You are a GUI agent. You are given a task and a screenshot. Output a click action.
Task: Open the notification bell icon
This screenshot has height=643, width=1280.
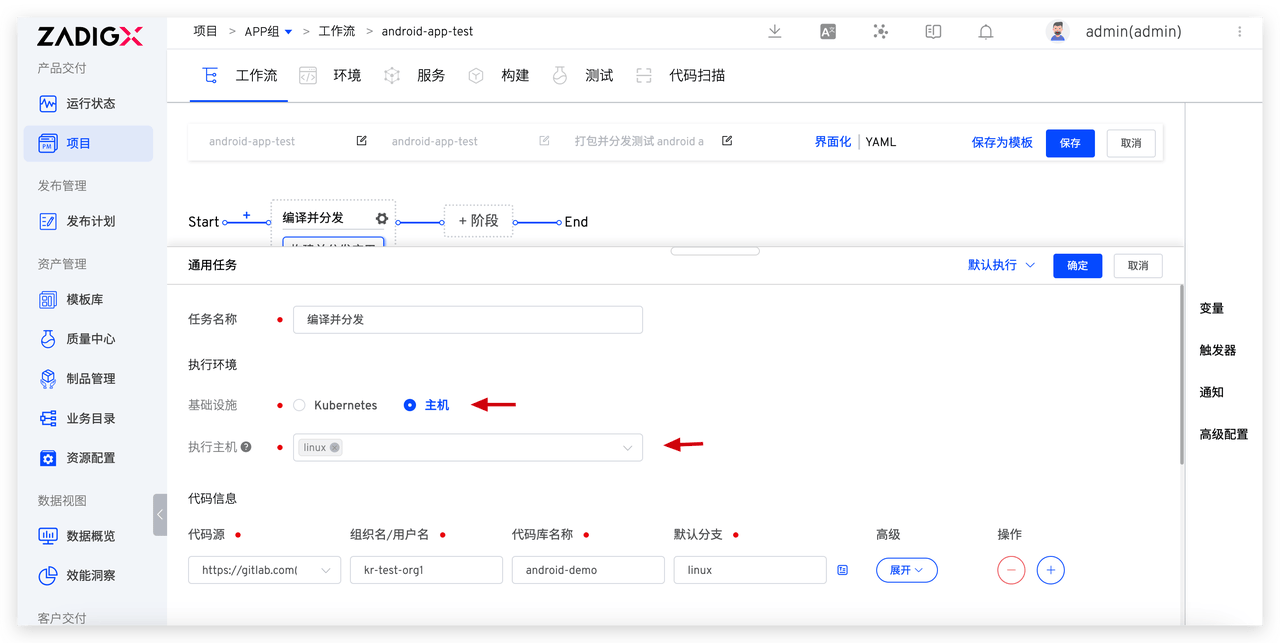[986, 32]
